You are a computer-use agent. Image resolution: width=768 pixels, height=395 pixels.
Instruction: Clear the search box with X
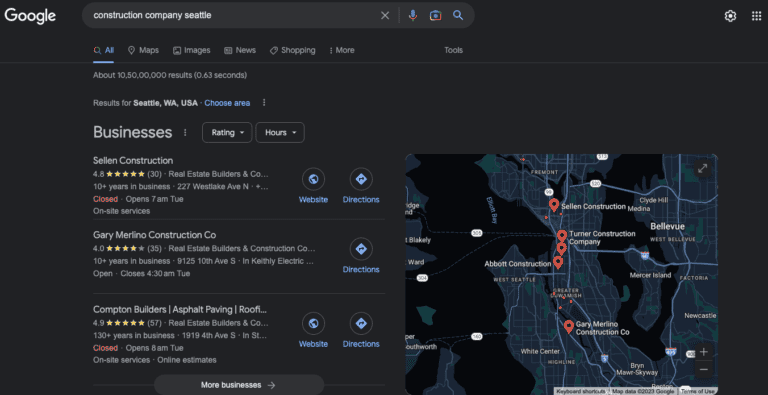[x=385, y=16]
